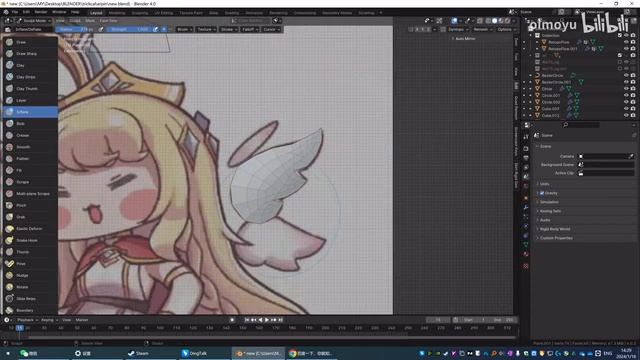The image size is (640, 360).
Task: Open the Options popover in header
Action: click(x=506, y=29)
